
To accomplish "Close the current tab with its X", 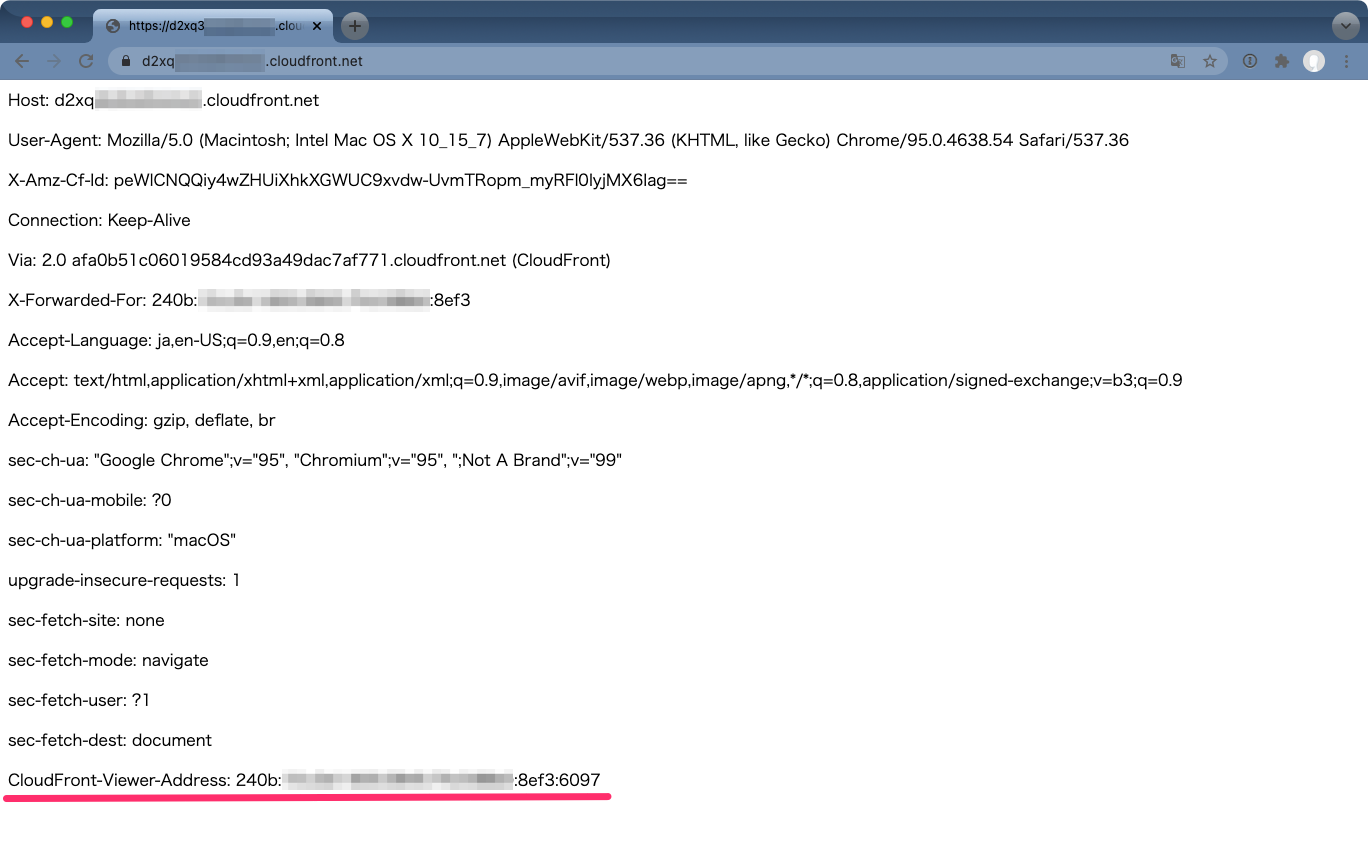I will coord(317,26).
